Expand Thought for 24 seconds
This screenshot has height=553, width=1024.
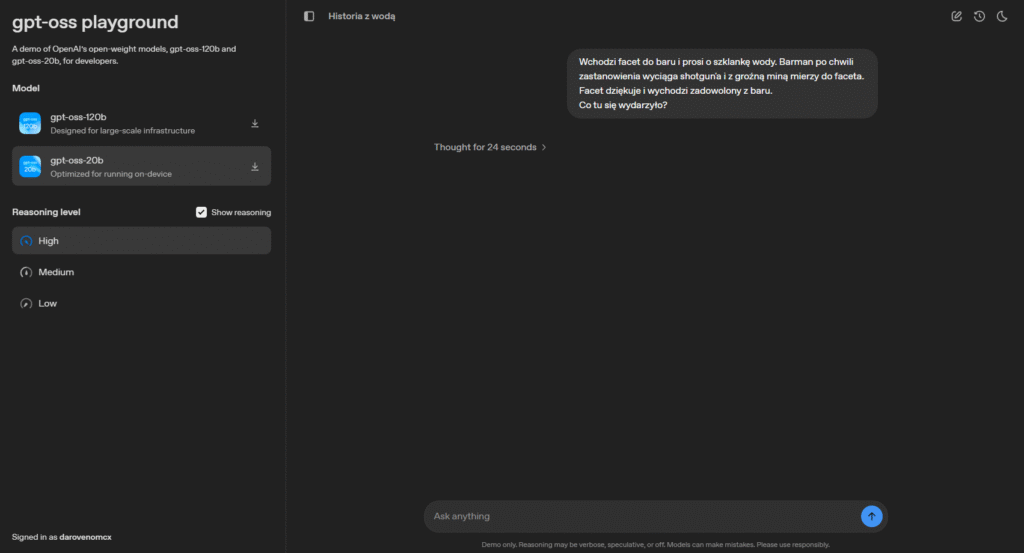[x=485, y=147]
